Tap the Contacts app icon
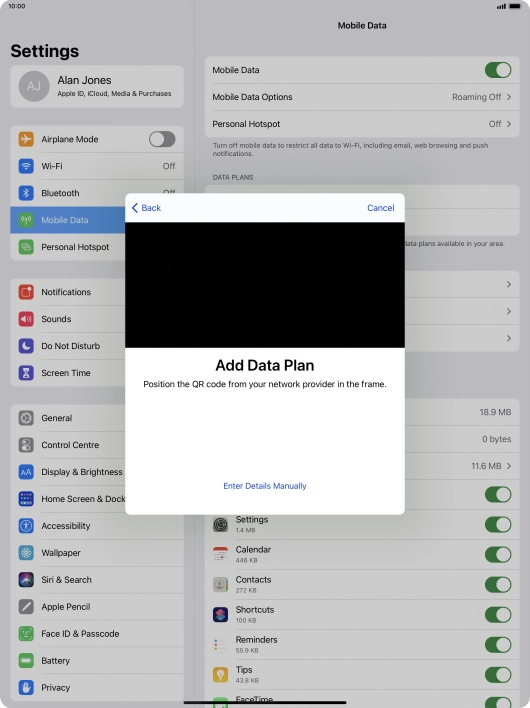The height and width of the screenshot is (708, 530). pos(220,585)
